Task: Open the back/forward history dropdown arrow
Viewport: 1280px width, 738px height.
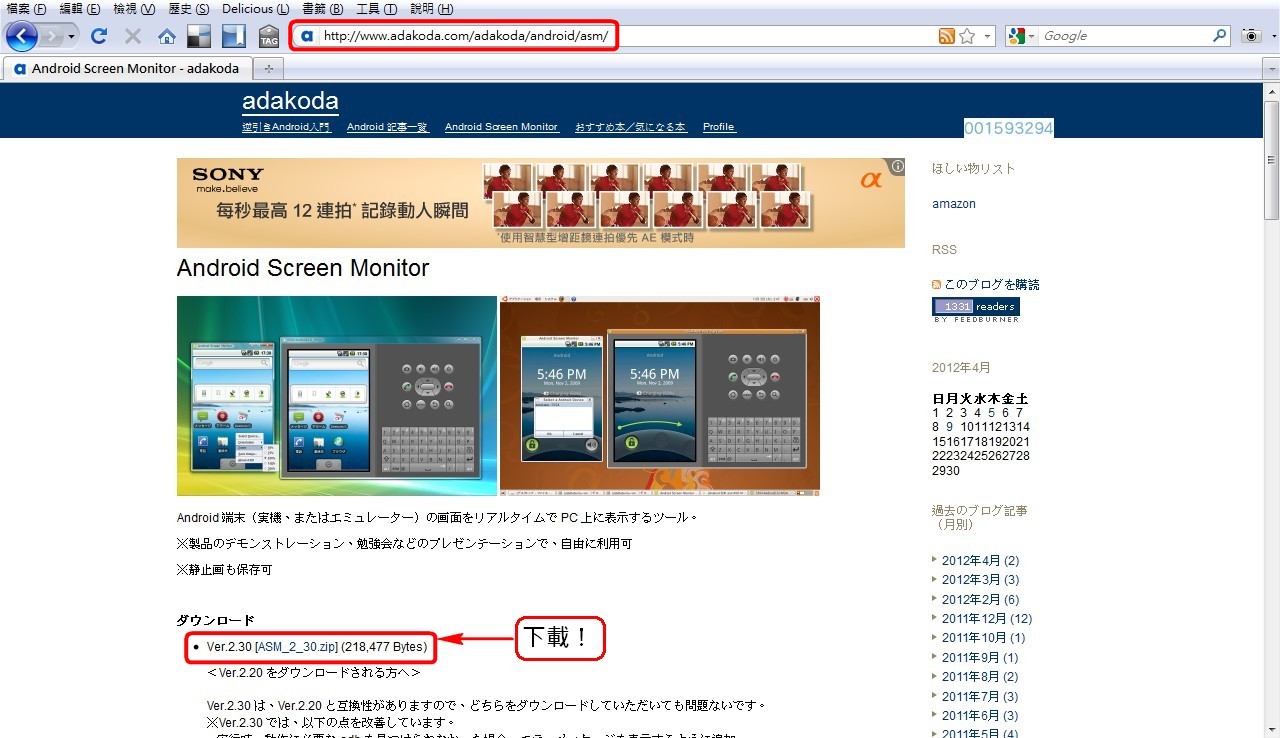Action: [x=72, y=37]
